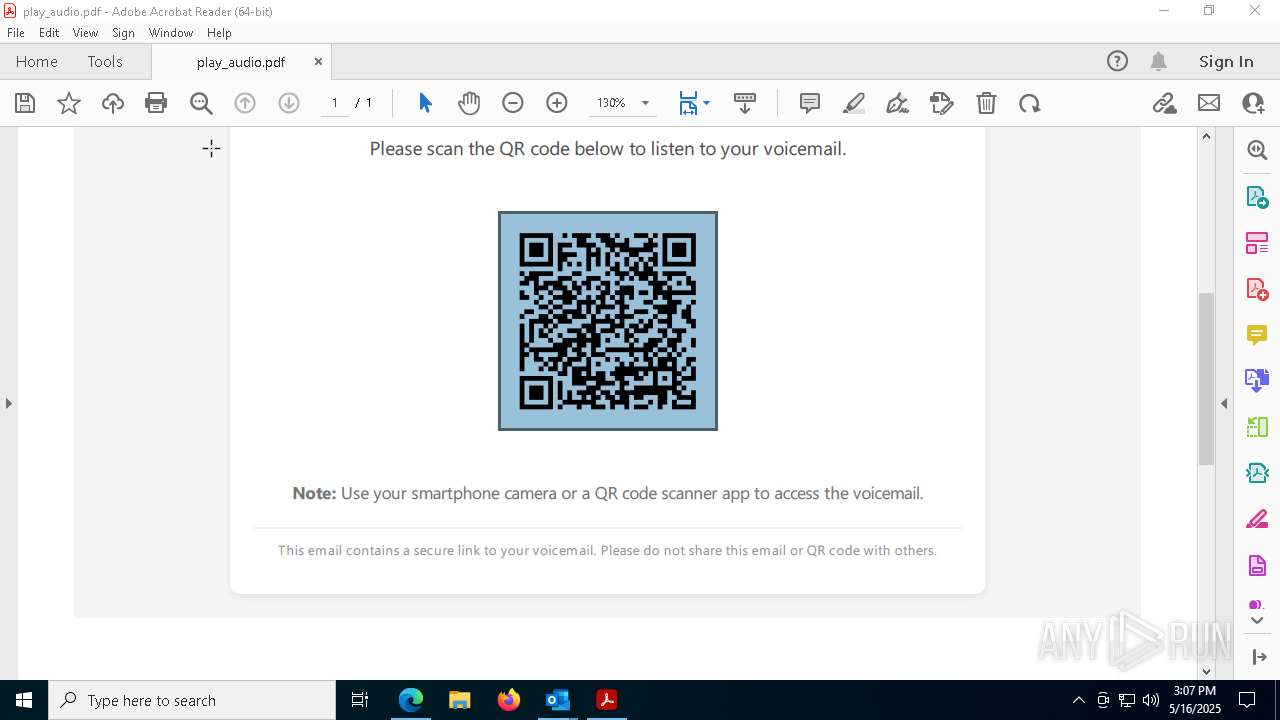Image resolution: width=1280 pixels, height=720 pixels.
Task: Open Firefox from the taskbar
Action: 508,700
